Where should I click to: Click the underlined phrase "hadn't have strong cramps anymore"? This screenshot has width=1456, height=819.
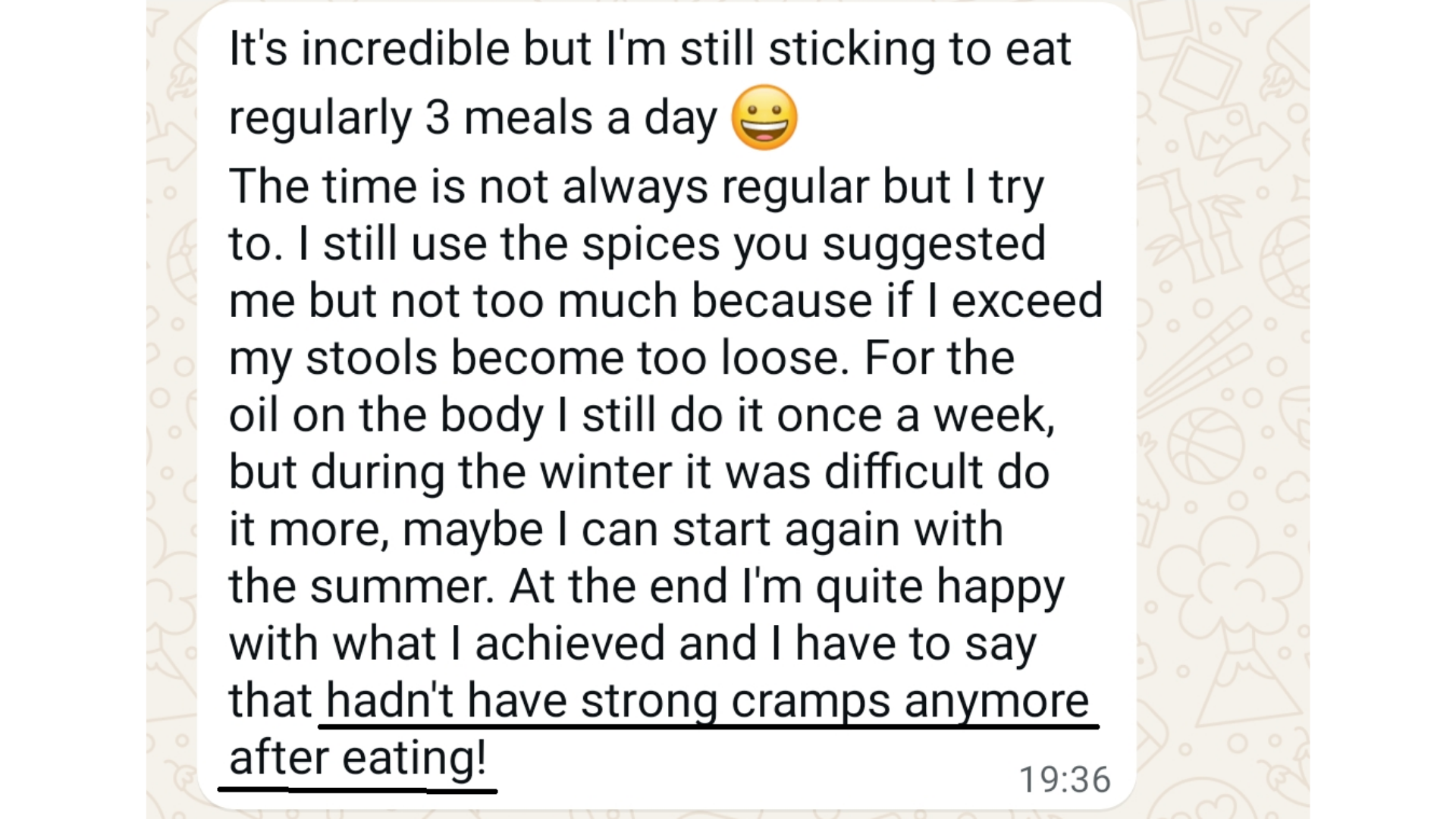[x=707, y=700]
